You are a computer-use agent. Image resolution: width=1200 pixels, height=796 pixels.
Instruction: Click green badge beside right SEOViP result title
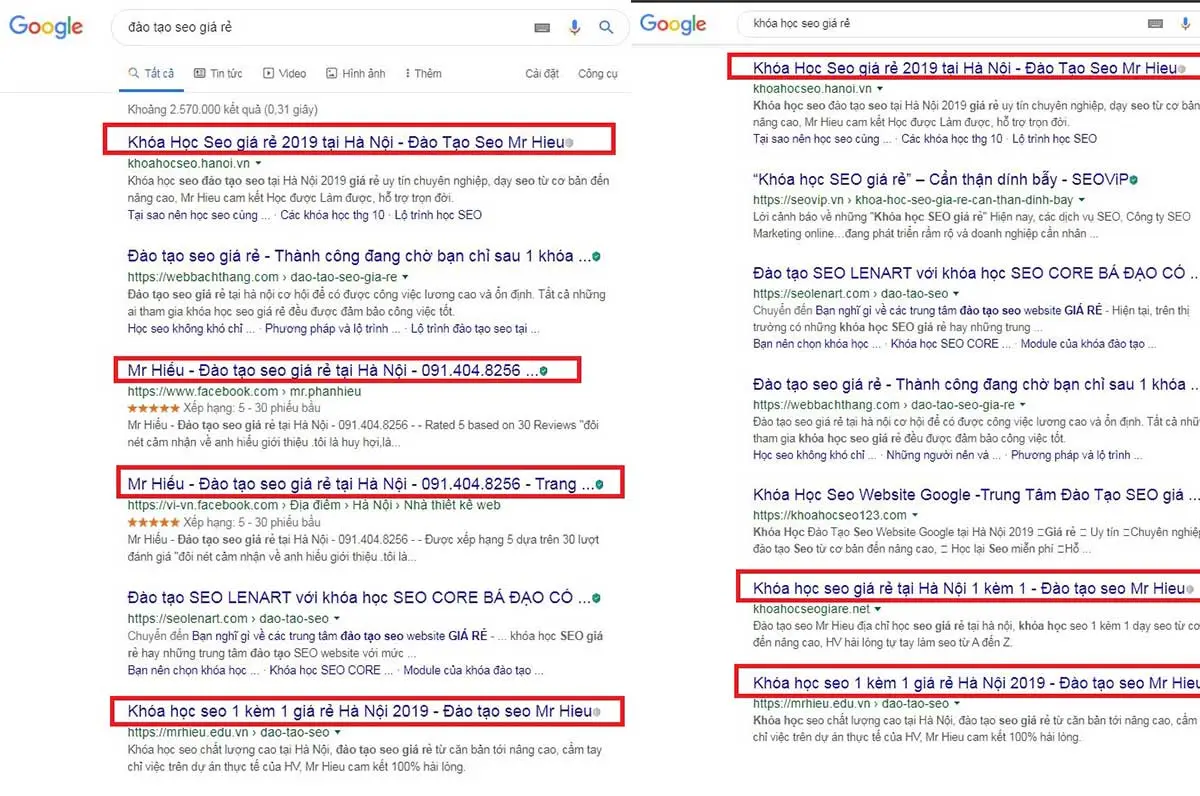[1133, 179]
